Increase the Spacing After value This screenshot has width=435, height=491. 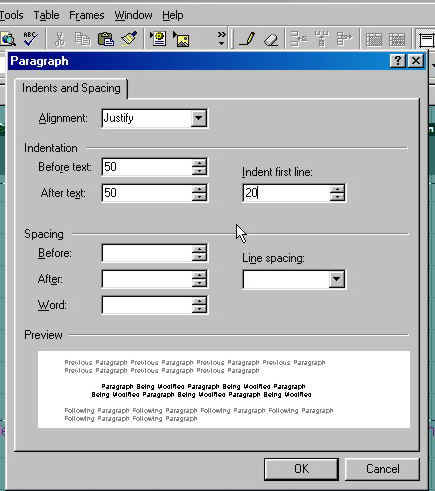point(199,275)
